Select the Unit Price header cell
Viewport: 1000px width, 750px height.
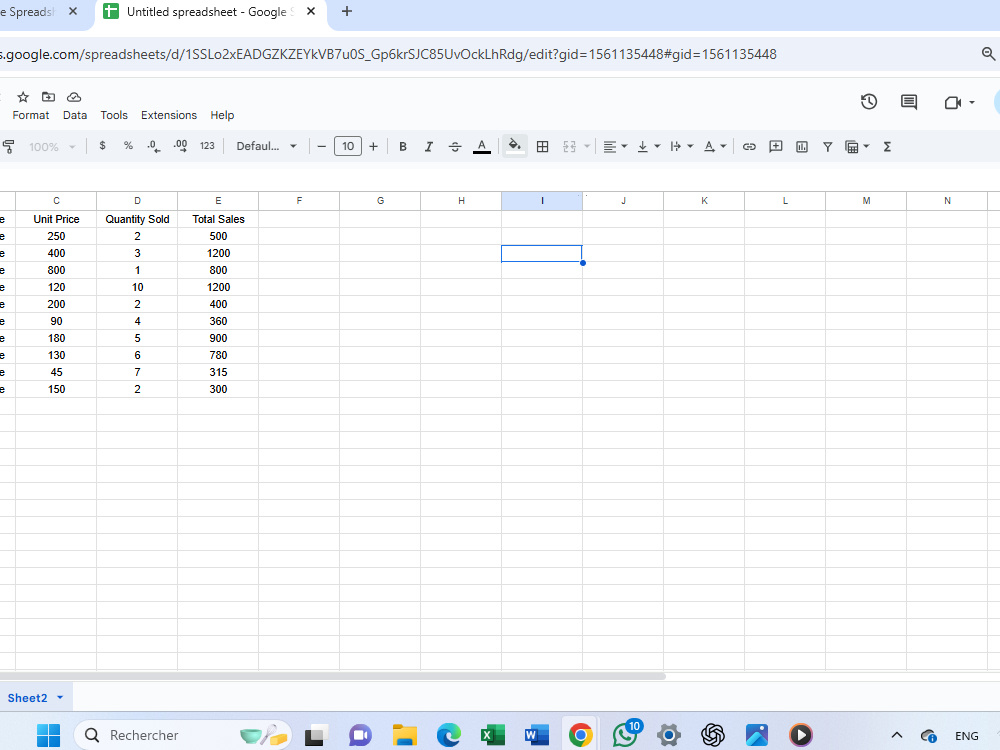(56, 219)
